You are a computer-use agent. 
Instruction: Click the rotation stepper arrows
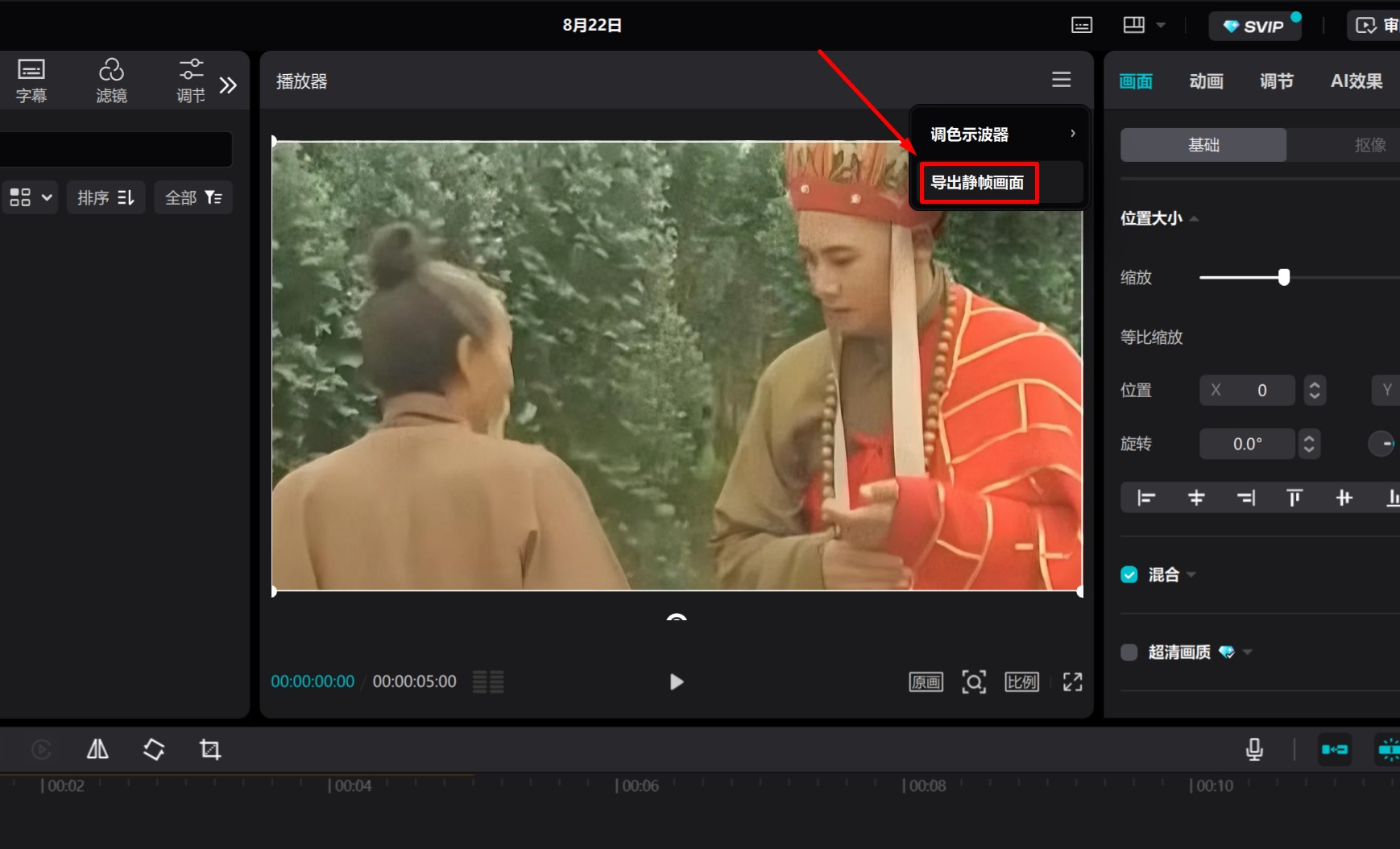click(1310, 444)
